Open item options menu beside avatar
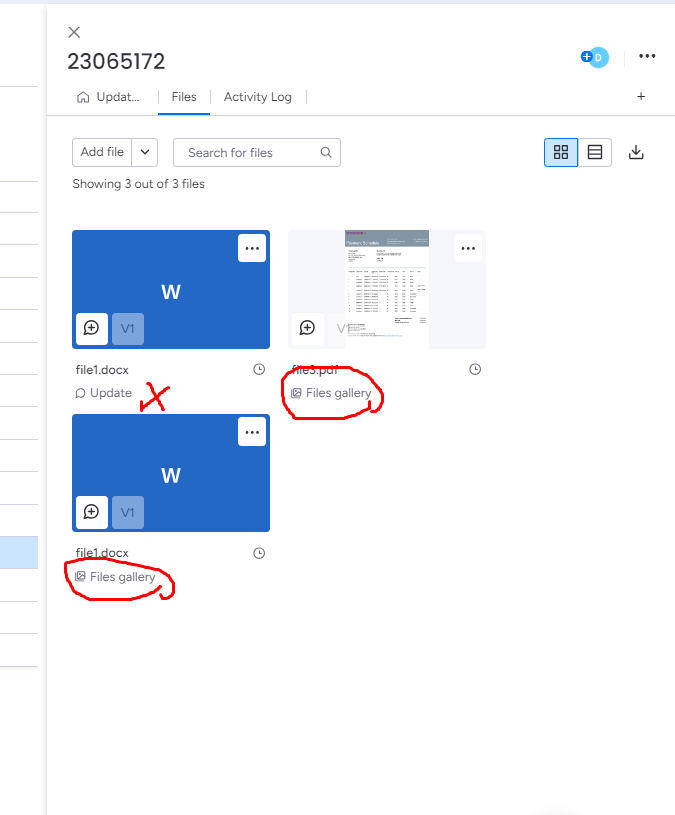Viewport: 675px width, 815px height. [x=647, y=56]
